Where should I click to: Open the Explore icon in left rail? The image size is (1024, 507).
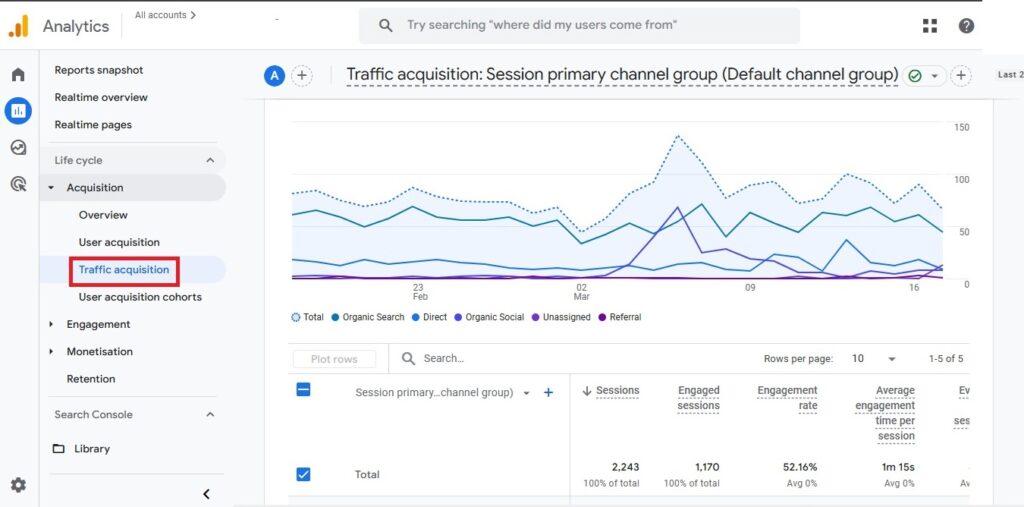click(x=18, y=147)
